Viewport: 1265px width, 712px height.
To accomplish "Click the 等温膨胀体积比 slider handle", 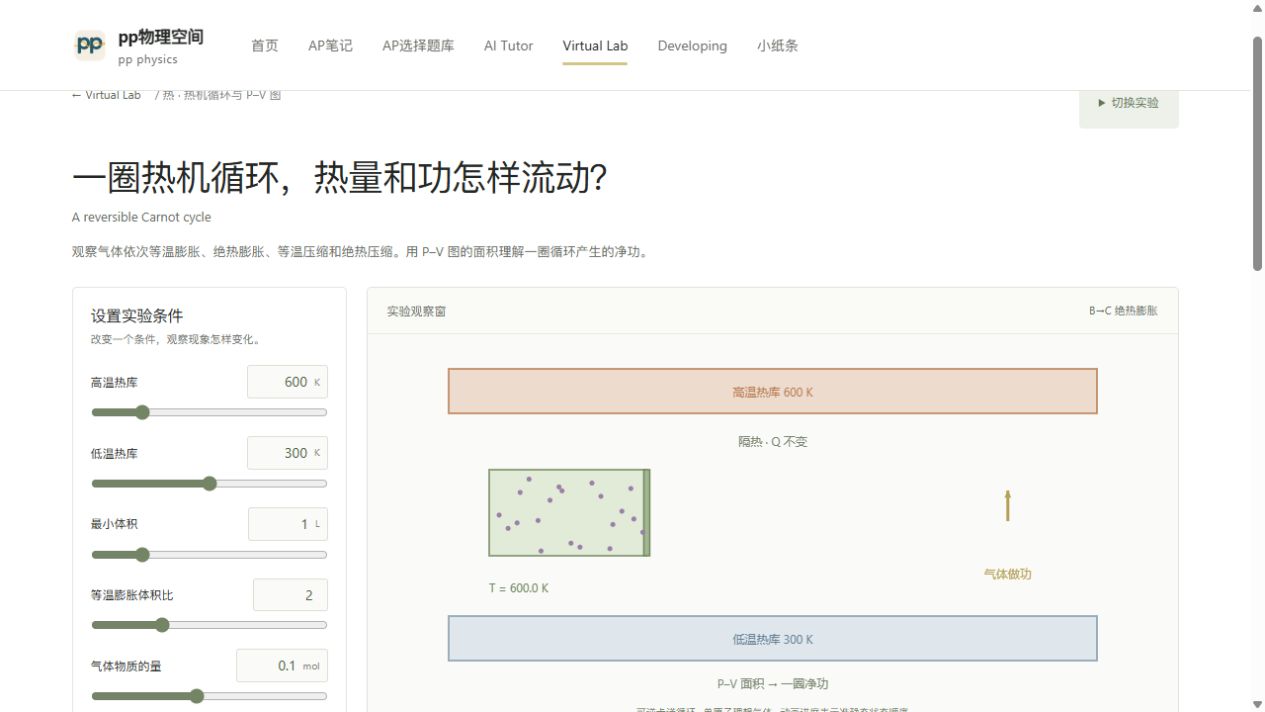I will coord(162,625).
